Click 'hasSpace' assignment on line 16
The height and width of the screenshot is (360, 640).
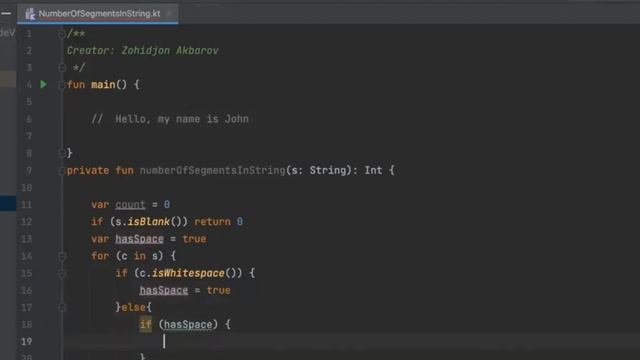[x=164, y=290]
